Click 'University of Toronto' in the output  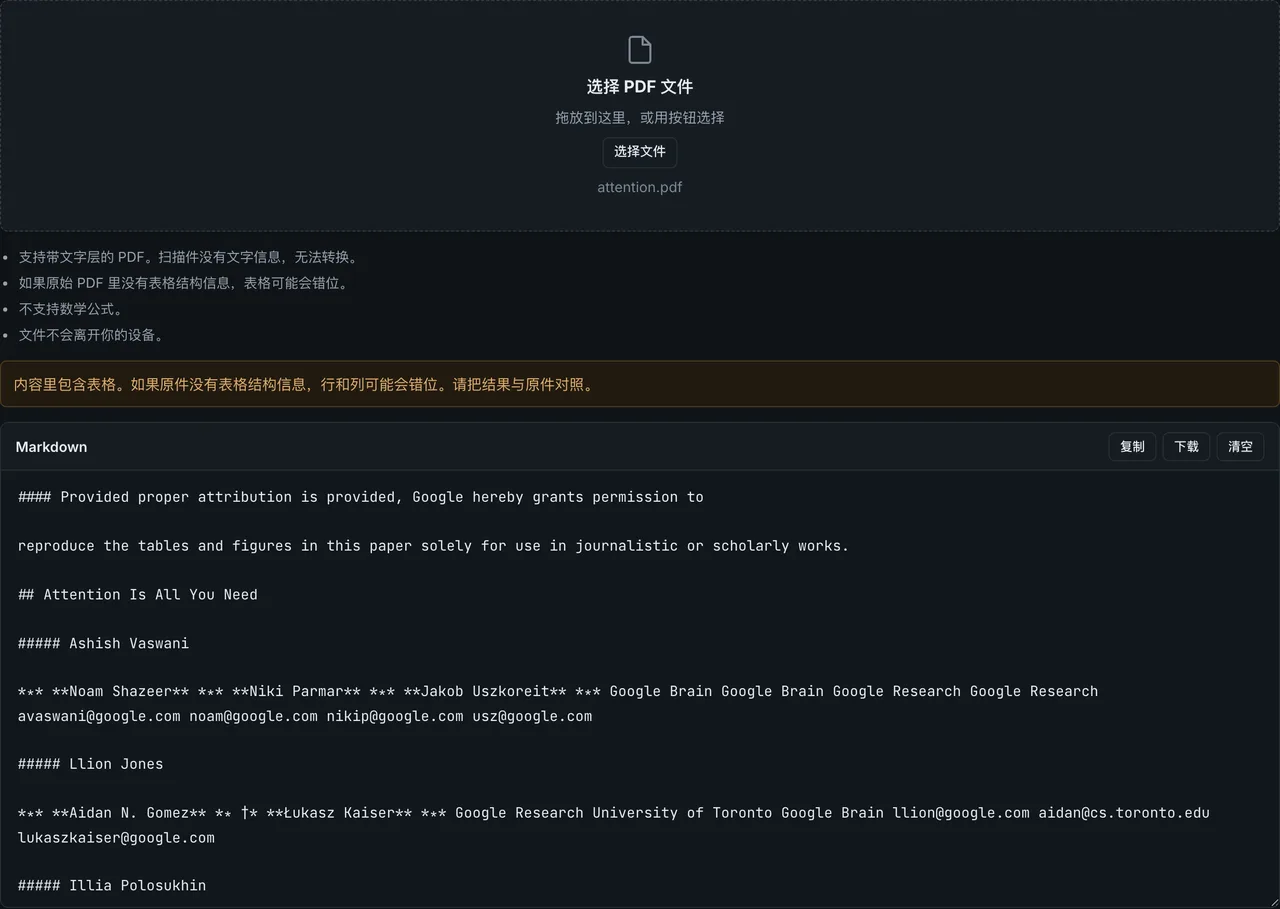tap(682, 813)
